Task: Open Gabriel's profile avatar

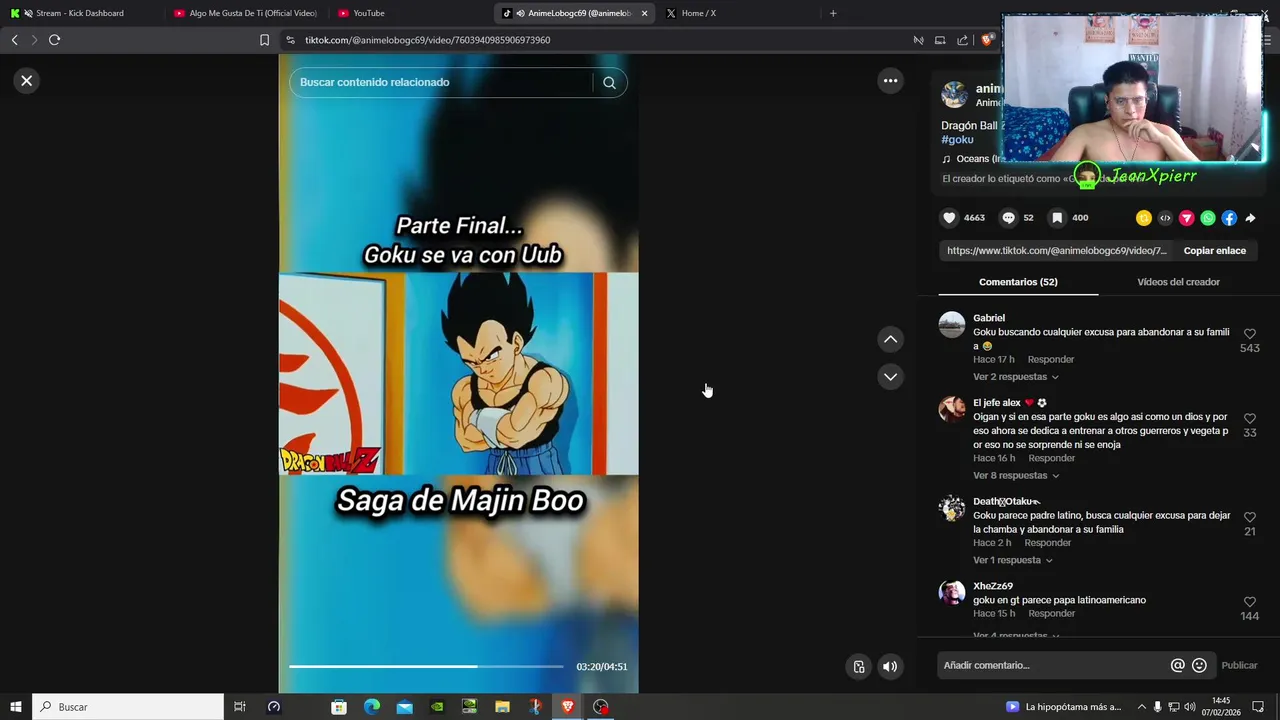Action: click(x=952, y=325)
